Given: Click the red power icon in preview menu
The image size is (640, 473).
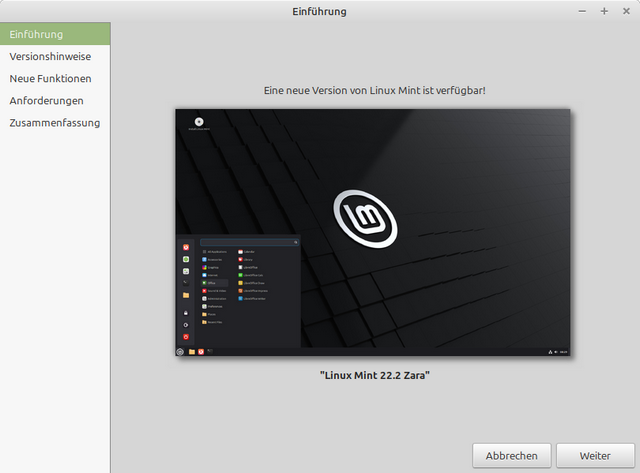Looking at the screenshot, I should pyautogui.click(x=186, y=337).
